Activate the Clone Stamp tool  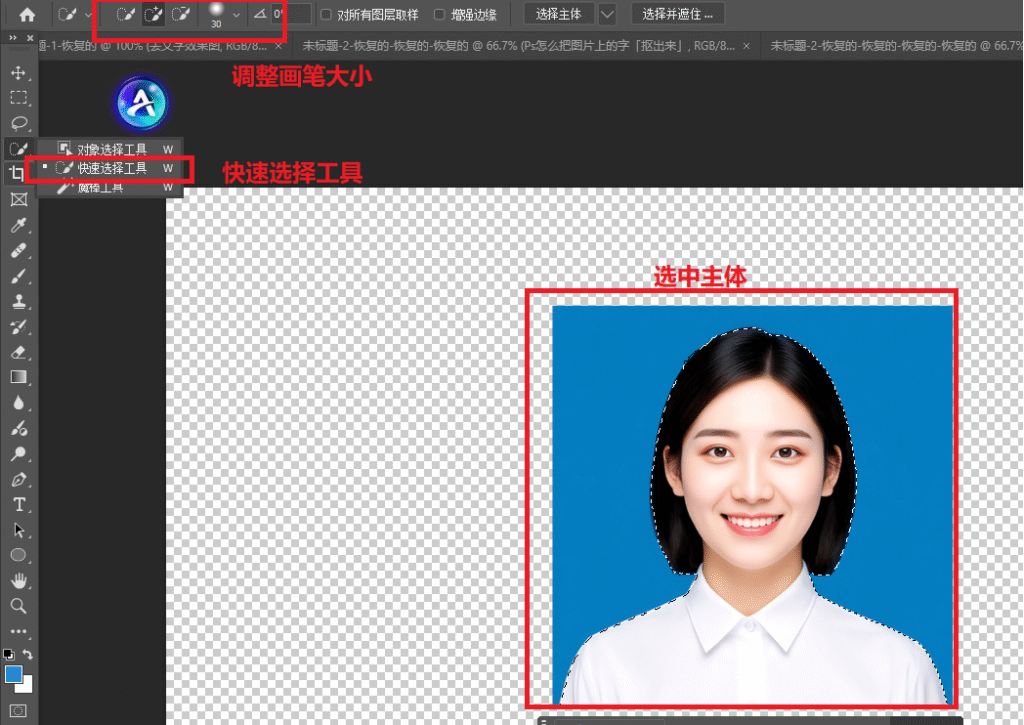[x=18, y=301]
